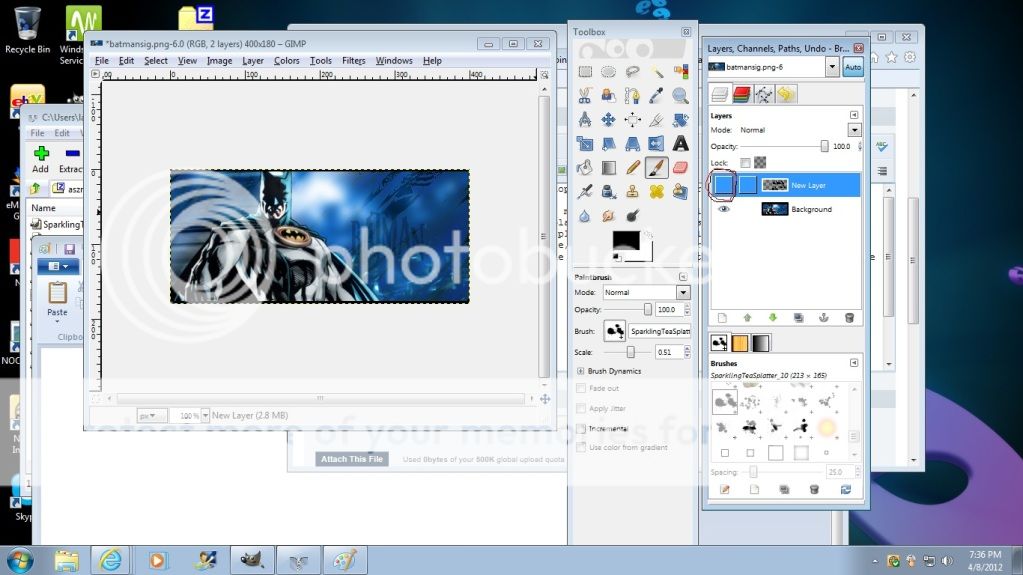Select the Measure compass tool
The width and height of the screenshot is (1023, 575).
click(x=585, y=119)
